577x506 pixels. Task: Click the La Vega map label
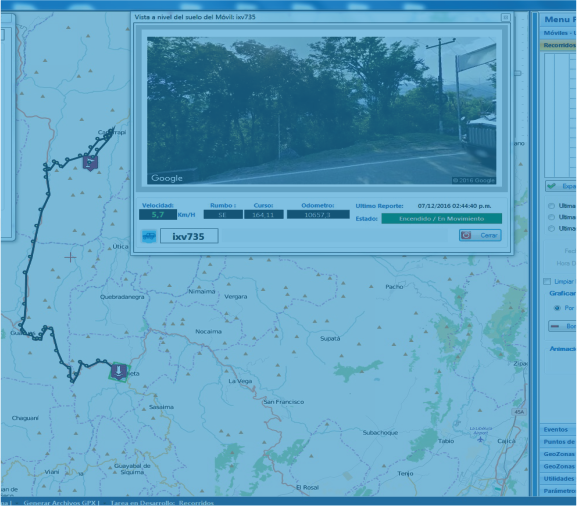pos(240,381)
